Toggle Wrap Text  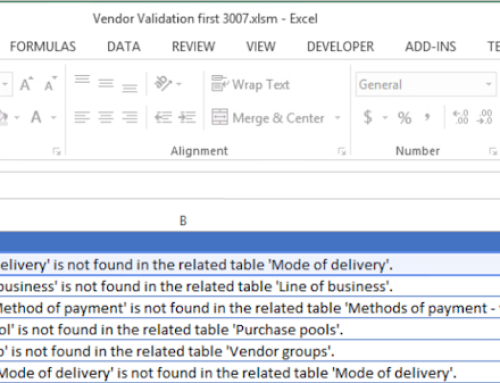tap(250, 84)
